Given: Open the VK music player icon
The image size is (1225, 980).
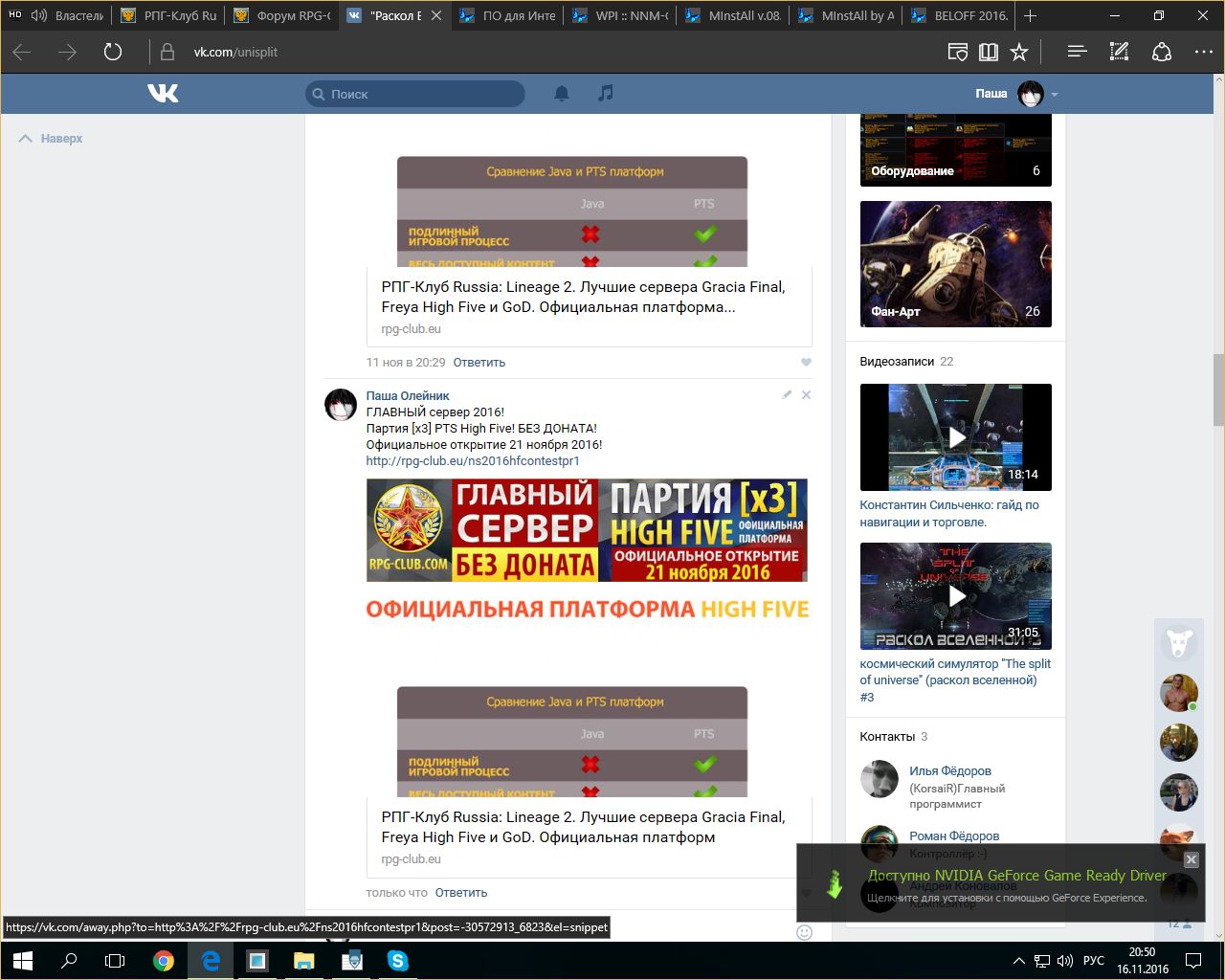Looking at the screenshot, I should click(605, 93).
